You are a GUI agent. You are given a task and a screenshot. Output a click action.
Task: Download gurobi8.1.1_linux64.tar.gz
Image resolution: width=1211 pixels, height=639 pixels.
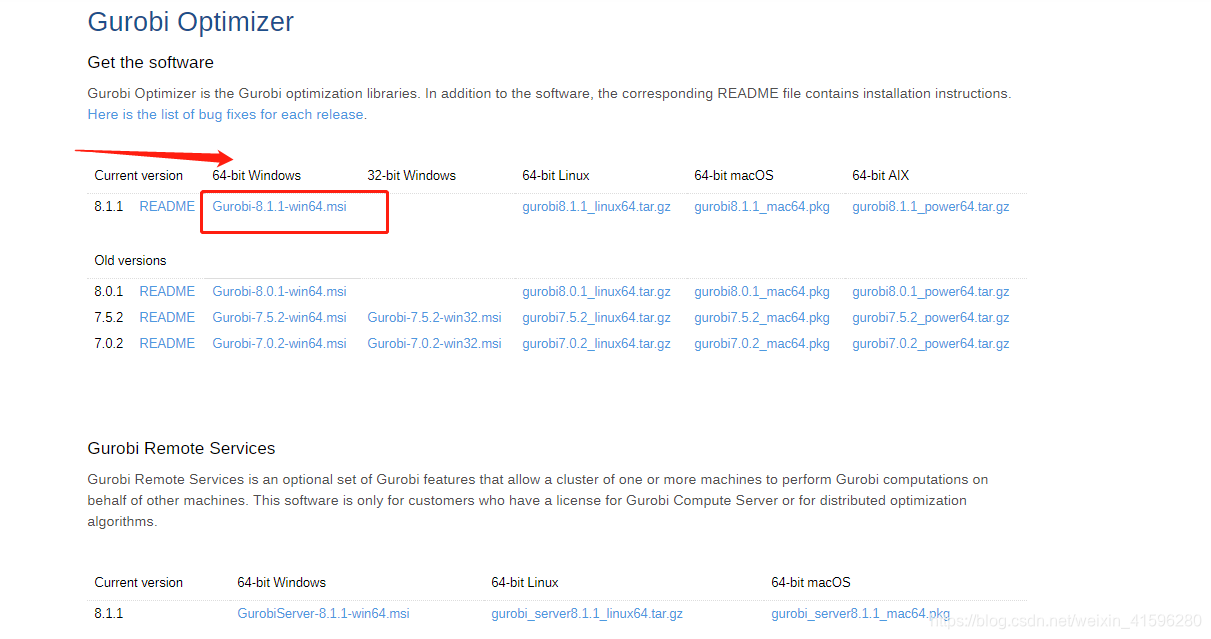coord(596,207)
